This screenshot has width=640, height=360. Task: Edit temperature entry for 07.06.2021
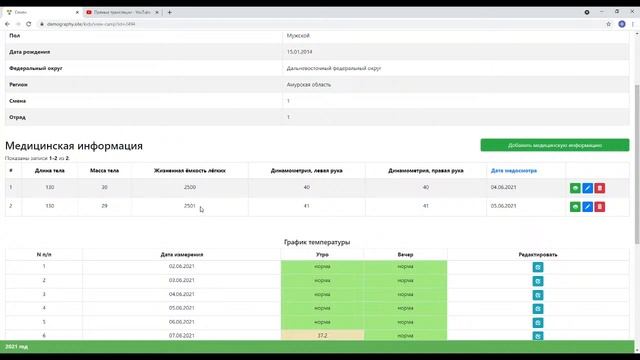[x=538, y=336]
